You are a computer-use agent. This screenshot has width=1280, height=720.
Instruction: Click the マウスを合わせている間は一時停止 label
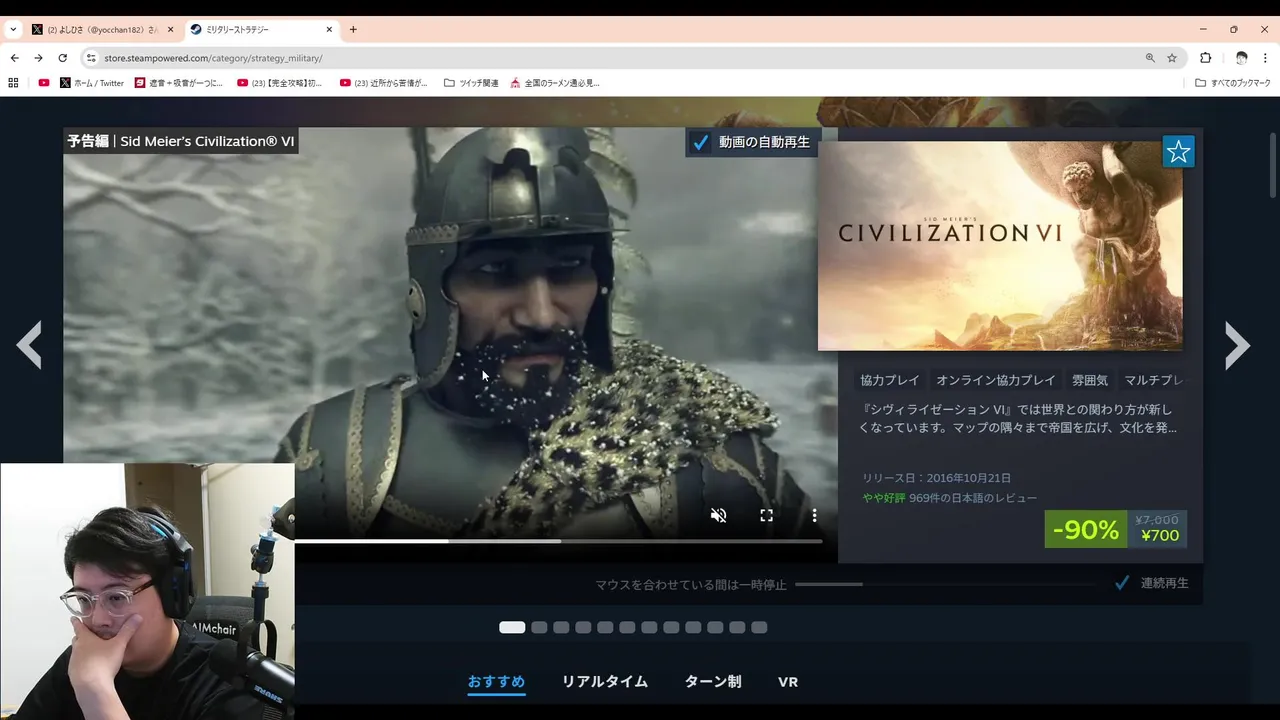[691, 585]
